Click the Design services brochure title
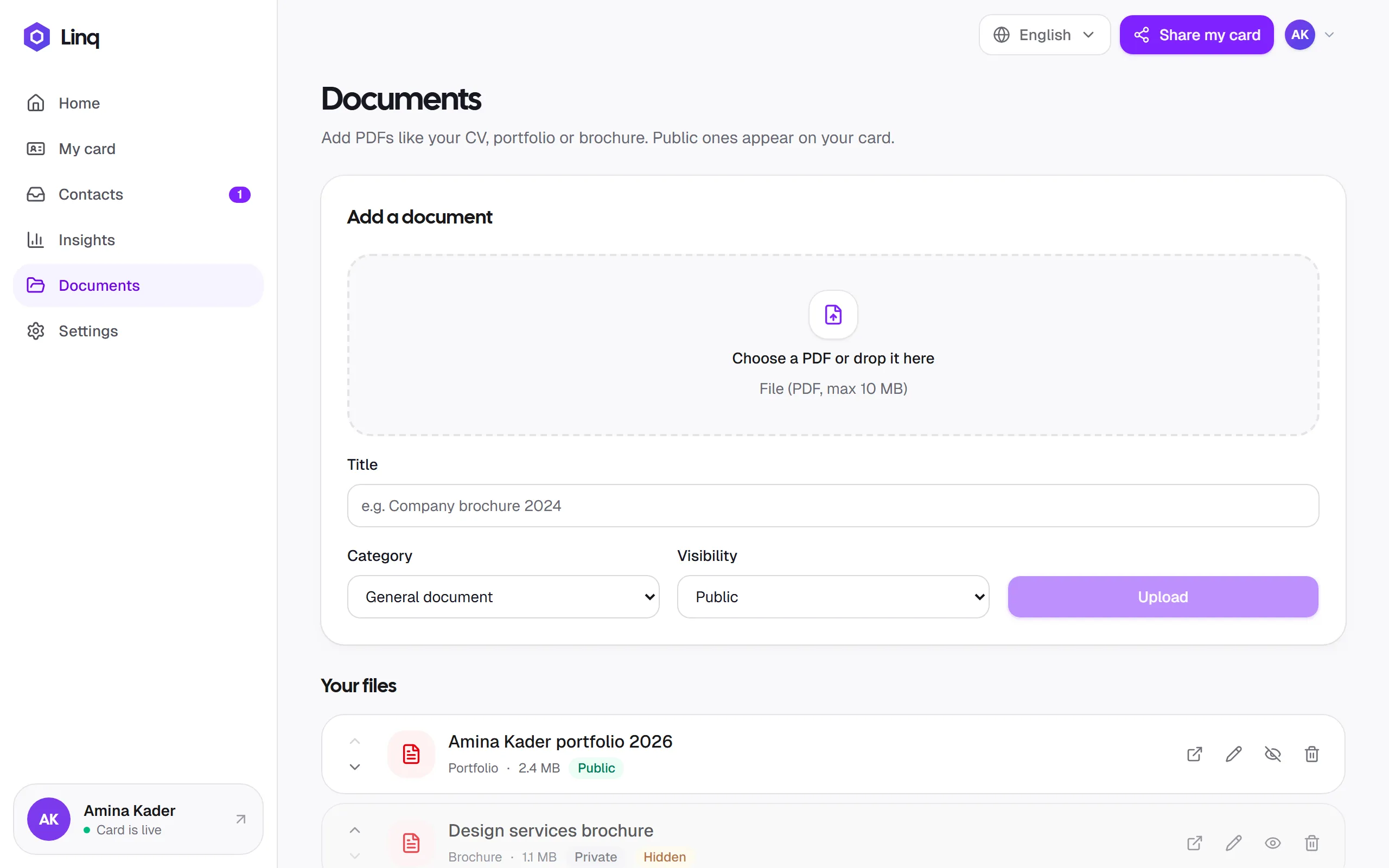The image size is (1389, 868). (551, 831)
